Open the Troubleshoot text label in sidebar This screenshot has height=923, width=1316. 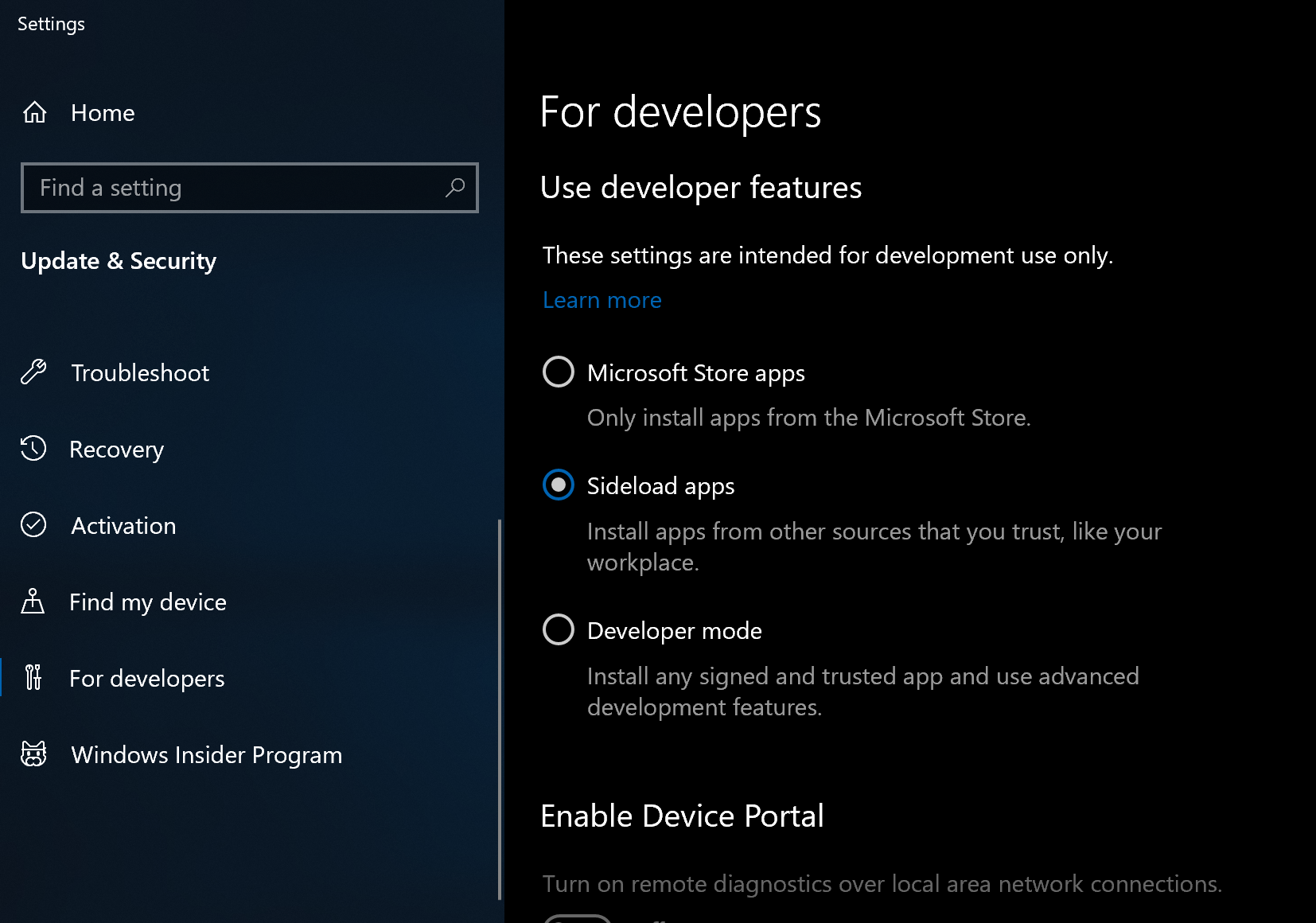pos(140,373)
